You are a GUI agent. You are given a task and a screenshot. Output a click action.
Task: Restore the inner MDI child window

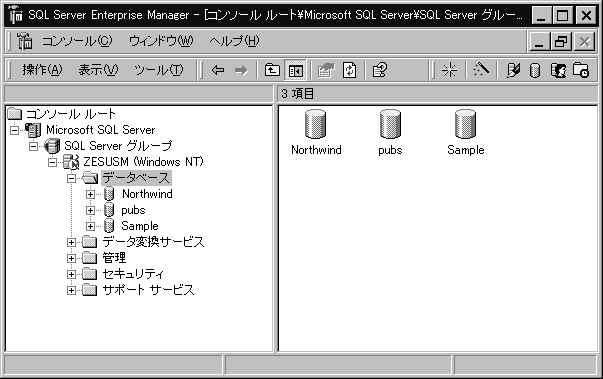point(561,41)
